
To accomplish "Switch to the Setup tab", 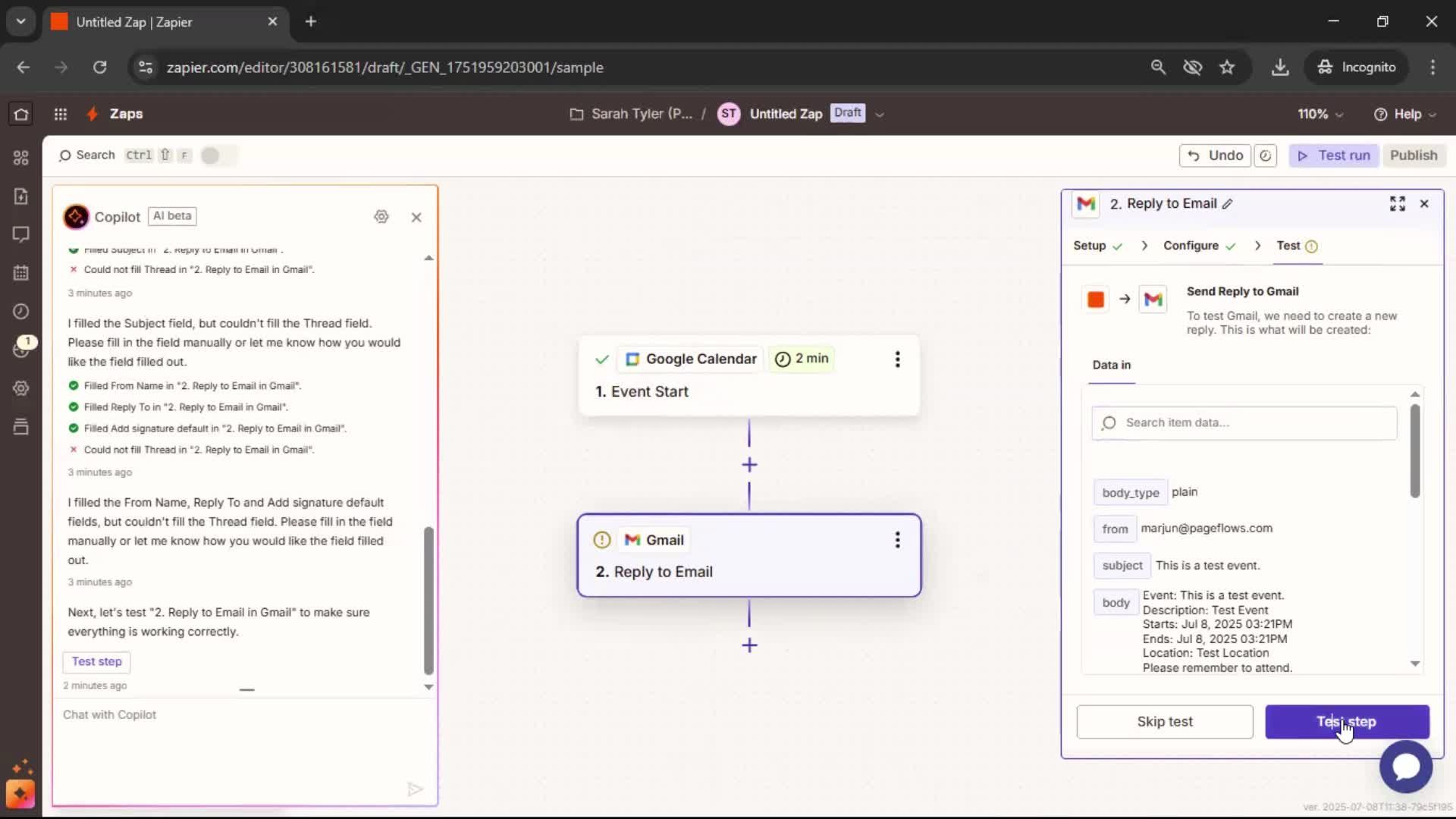I will click(x=1097, y=246).
